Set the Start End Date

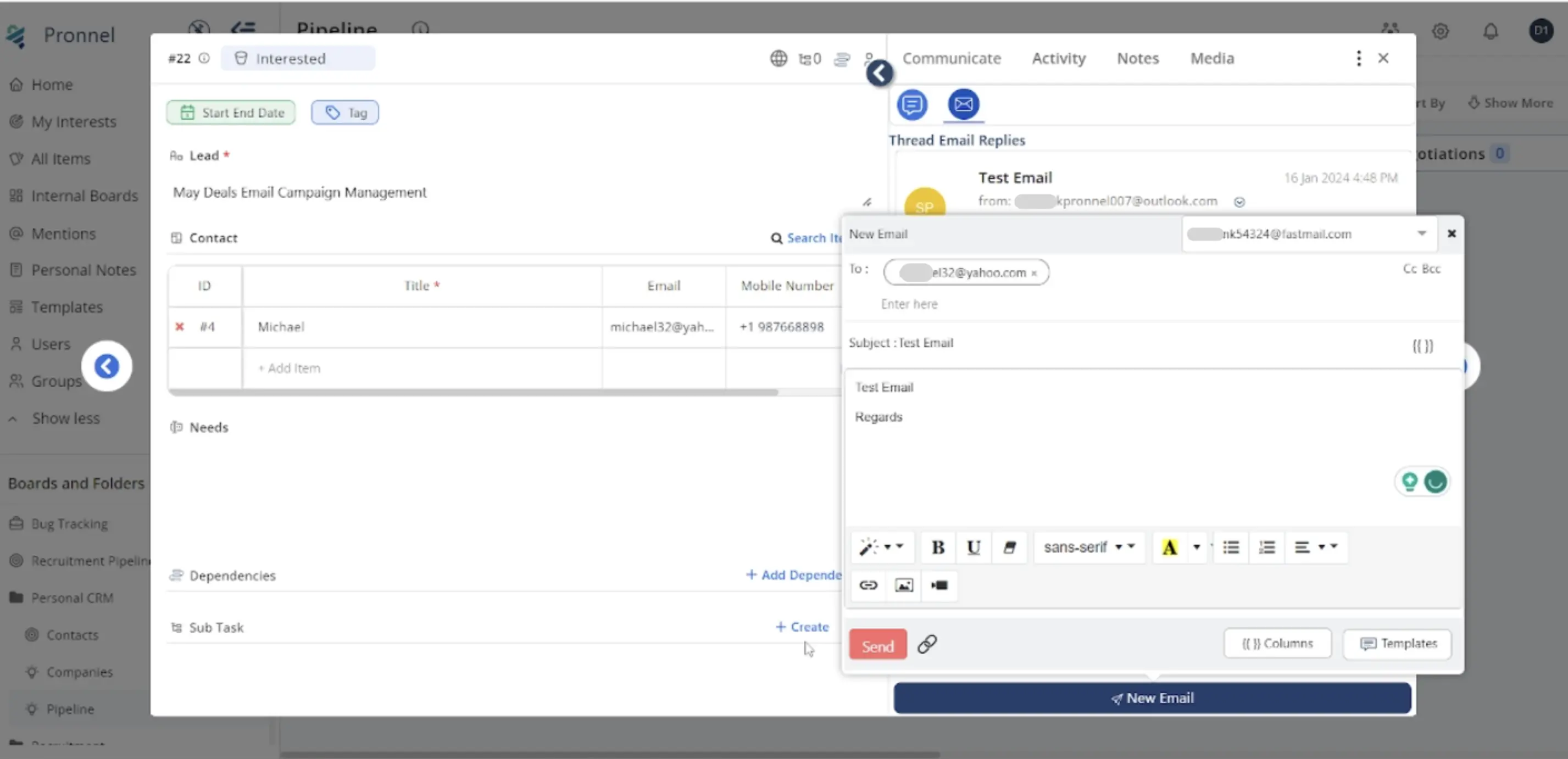231,113
